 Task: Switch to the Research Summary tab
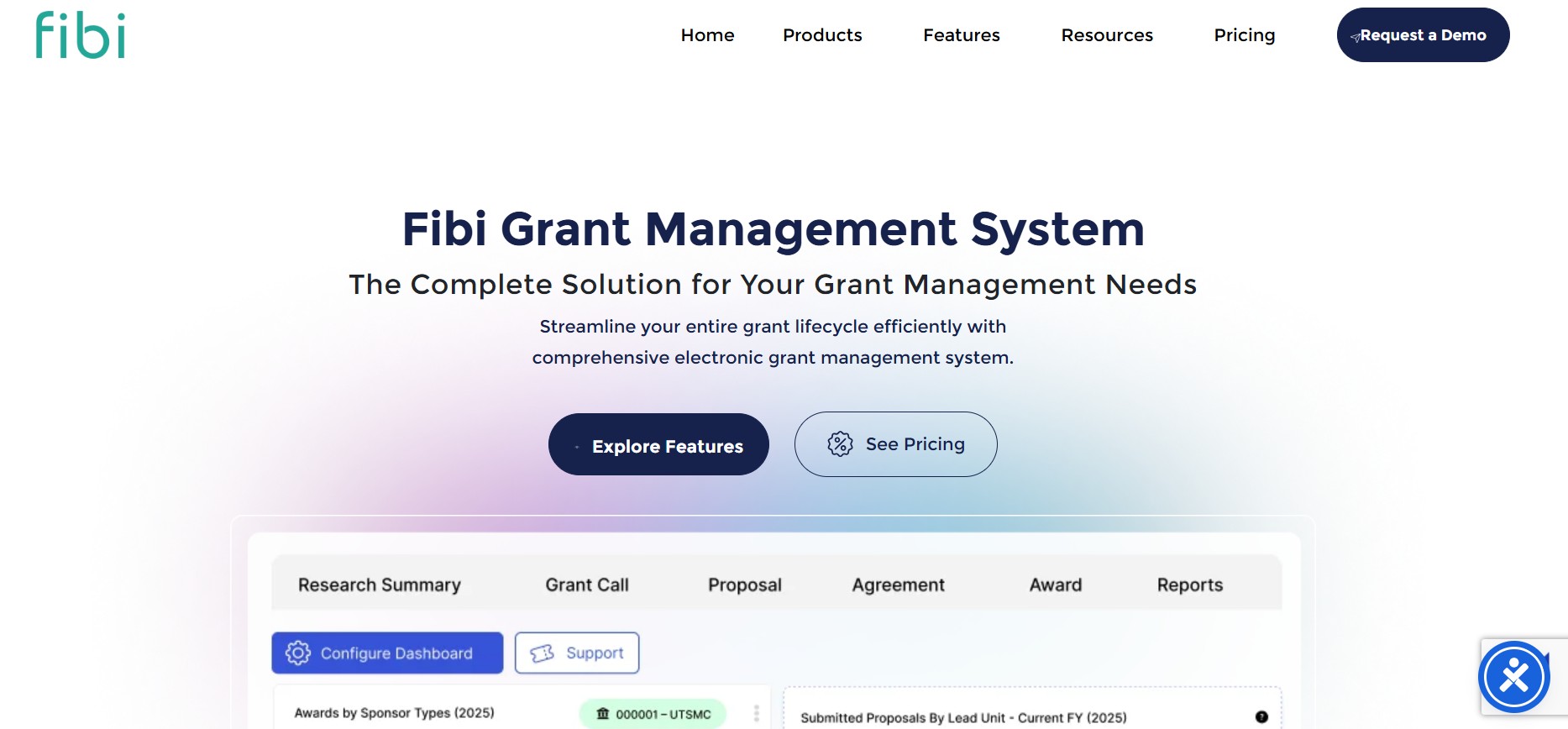[x=380, y=585]
